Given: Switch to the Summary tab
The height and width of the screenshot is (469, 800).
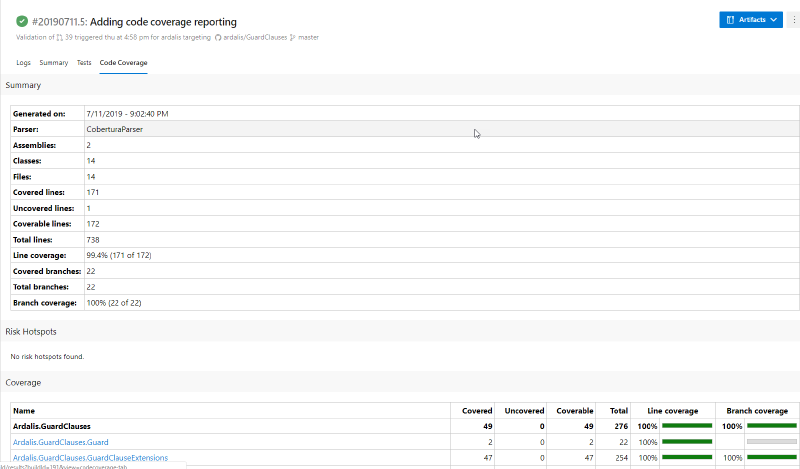Looking at the screenshot, I should pyautogui.click(x=54, y=63).
